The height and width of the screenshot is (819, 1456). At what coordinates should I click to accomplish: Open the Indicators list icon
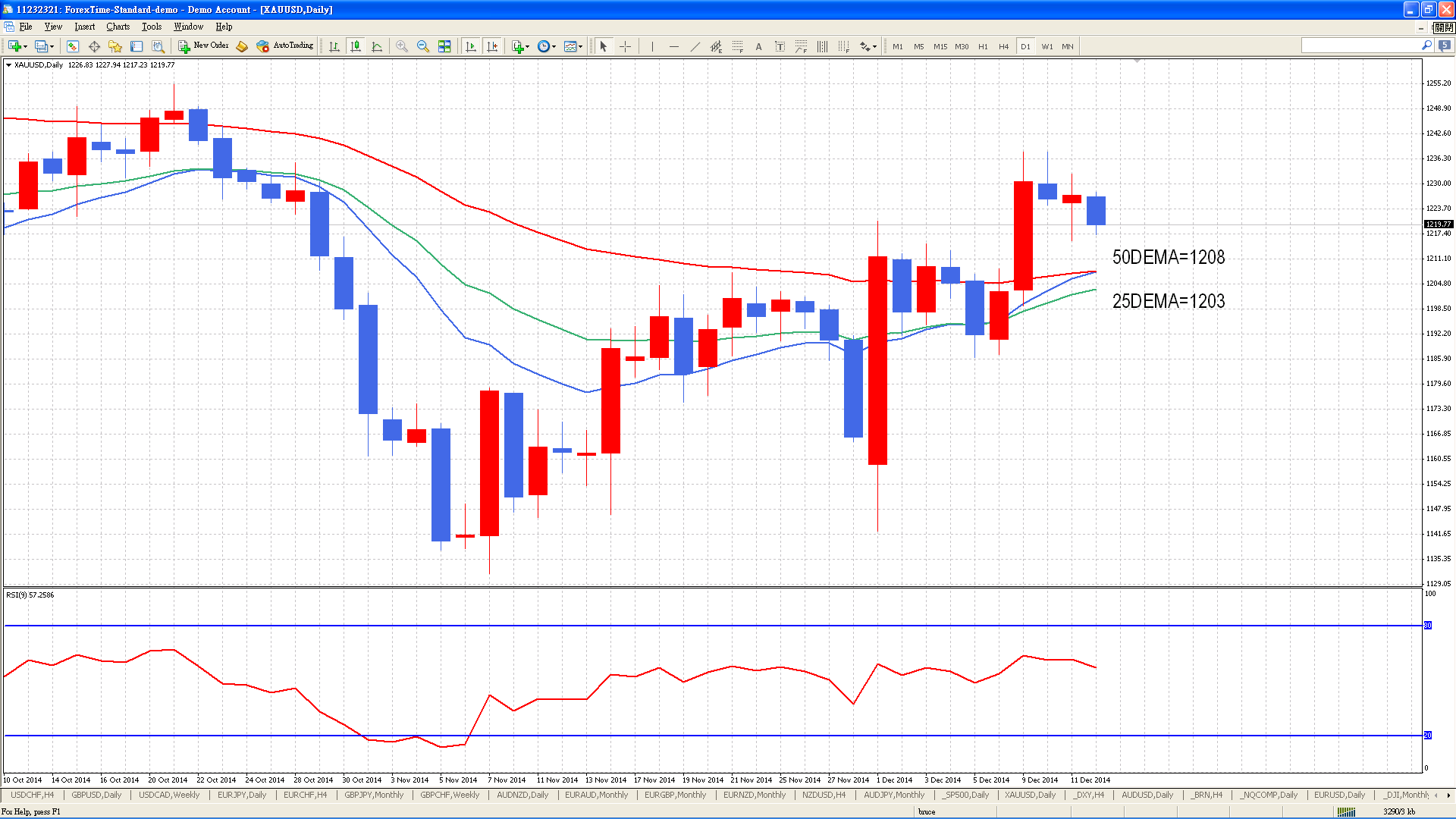[x=517, y=46]
